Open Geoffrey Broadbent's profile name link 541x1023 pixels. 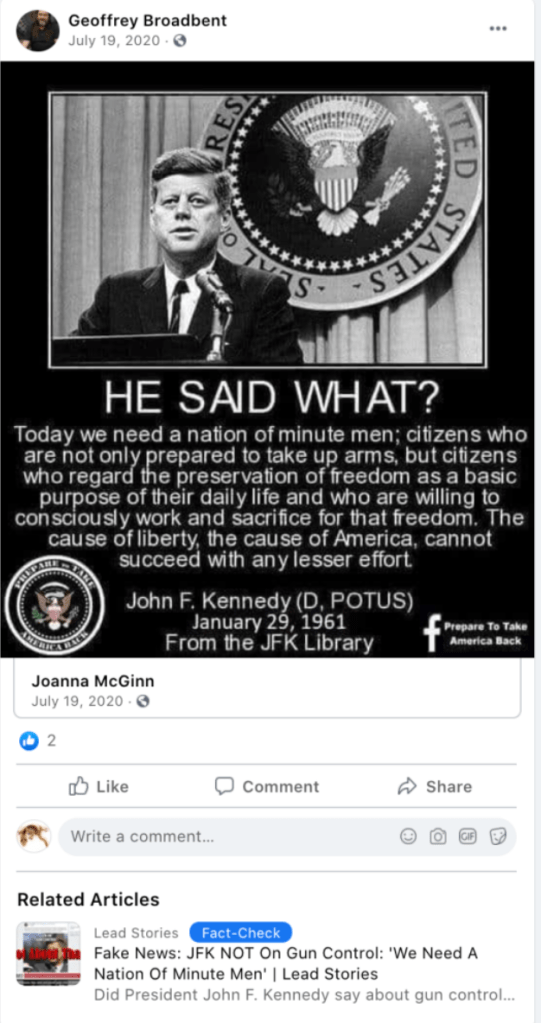[147, 20]
